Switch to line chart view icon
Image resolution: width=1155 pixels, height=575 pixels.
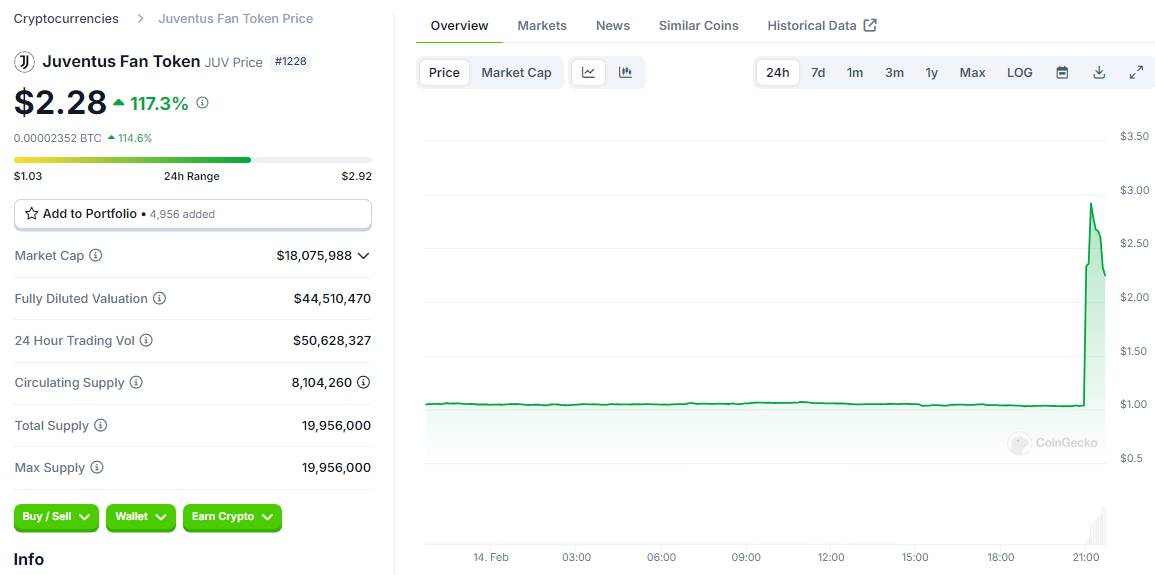(x=589, y=72)
